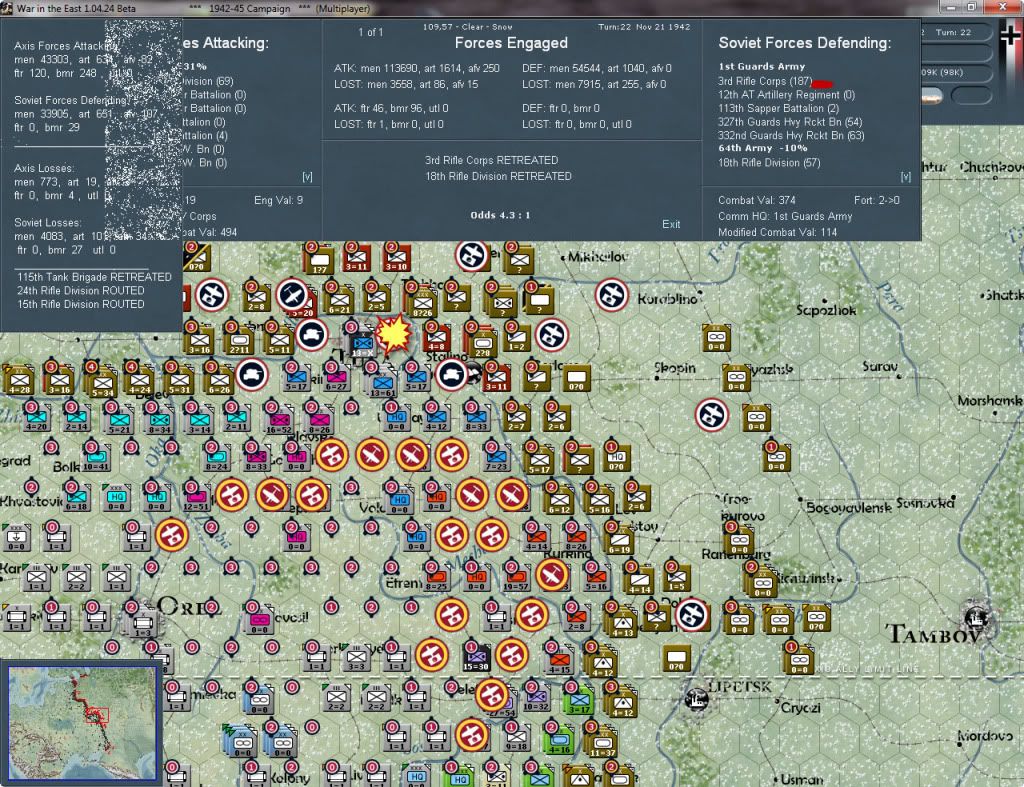Select the Soviet armored counter labeled 2?11
The width and height of the screenshot is (1024, 787).
click(x=239, y=341)
